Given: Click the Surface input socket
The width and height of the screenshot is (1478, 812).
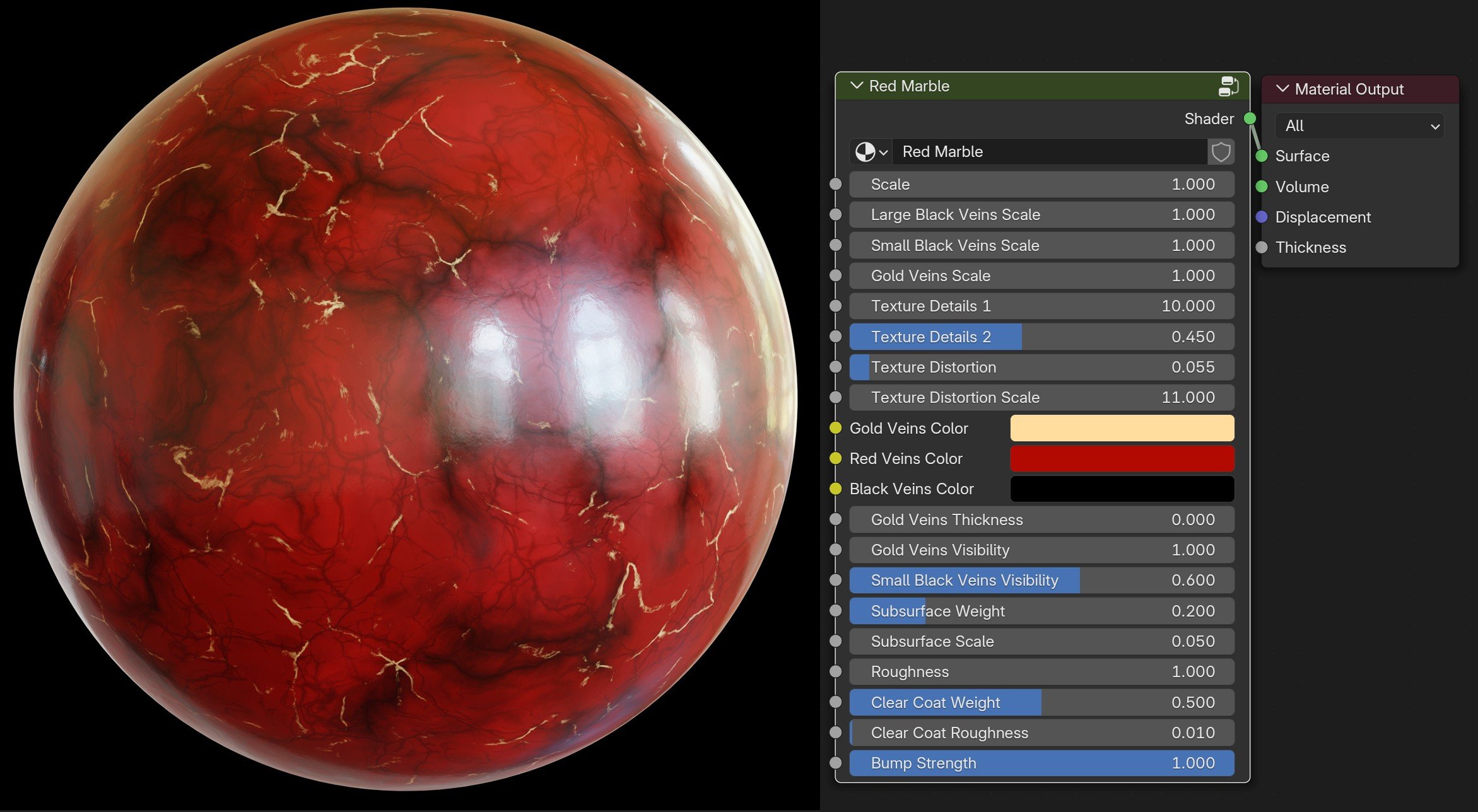Looking at the screenshot, I should tap(1262, 156).
